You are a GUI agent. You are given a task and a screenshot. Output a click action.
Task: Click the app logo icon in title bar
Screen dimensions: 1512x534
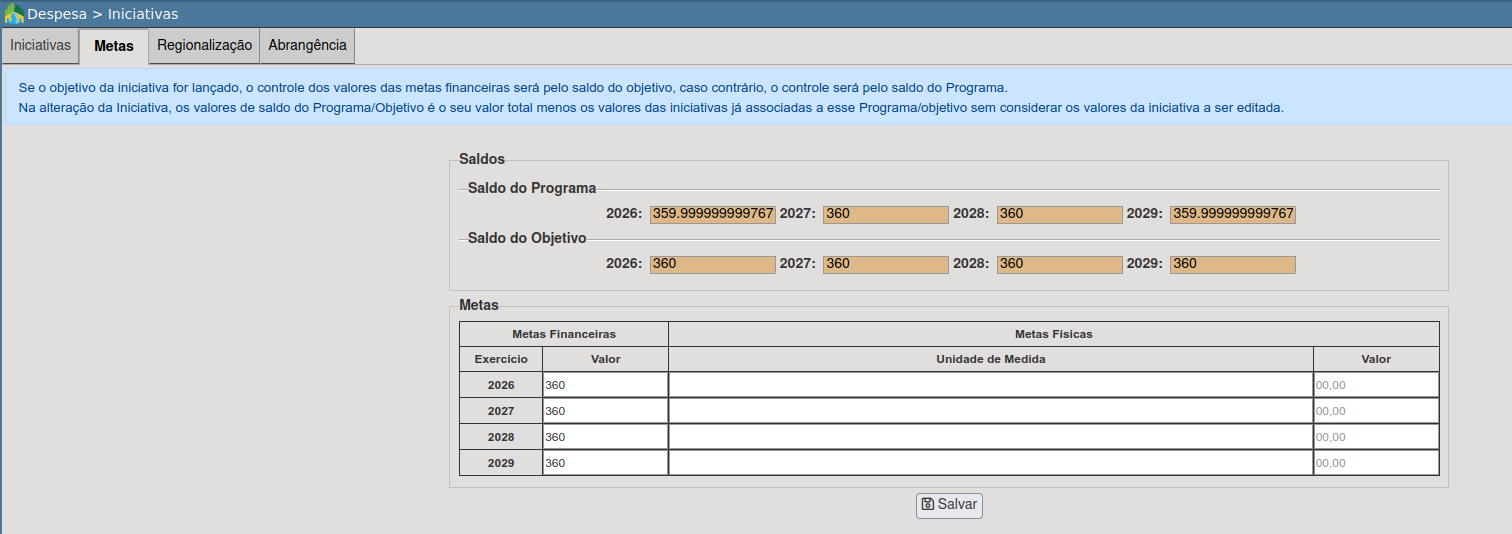tap(14, 14)
